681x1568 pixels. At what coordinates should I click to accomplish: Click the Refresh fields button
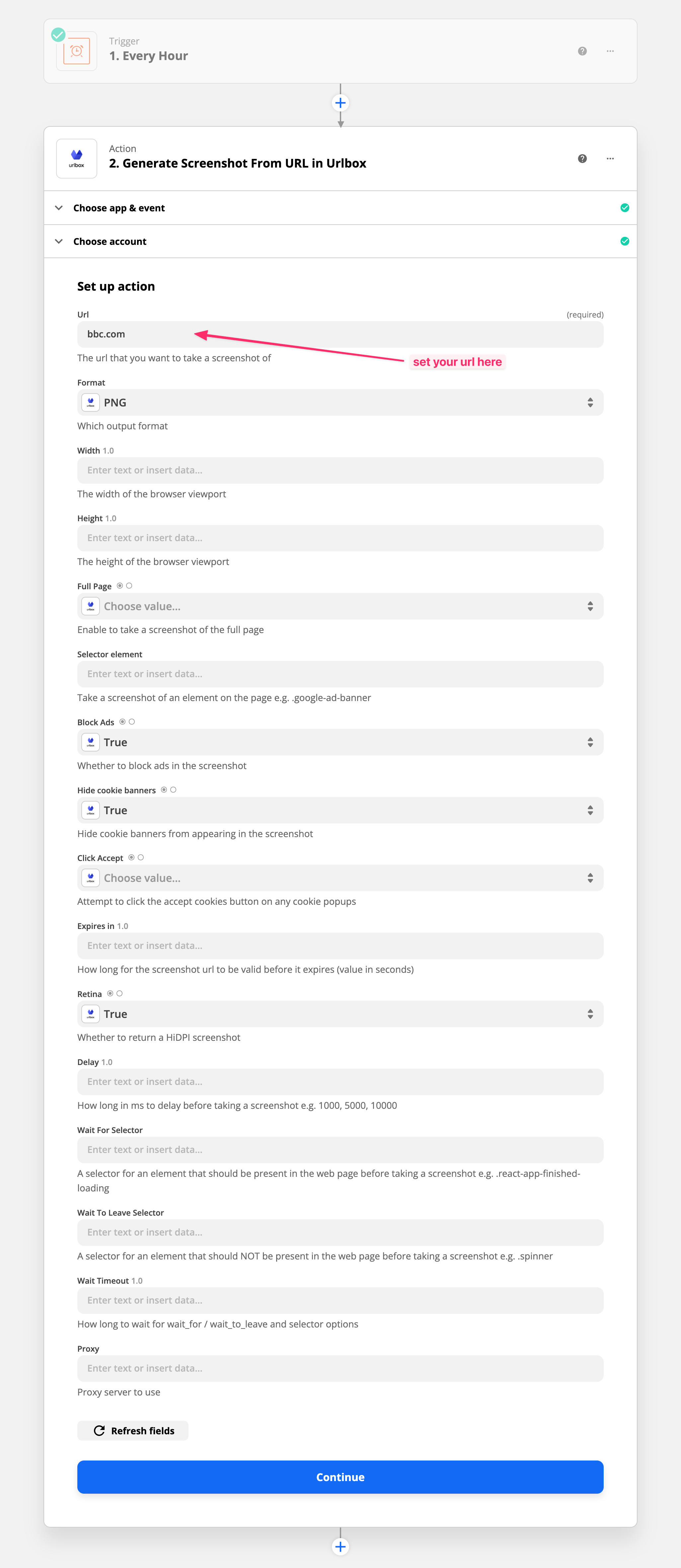[133, 1431]
